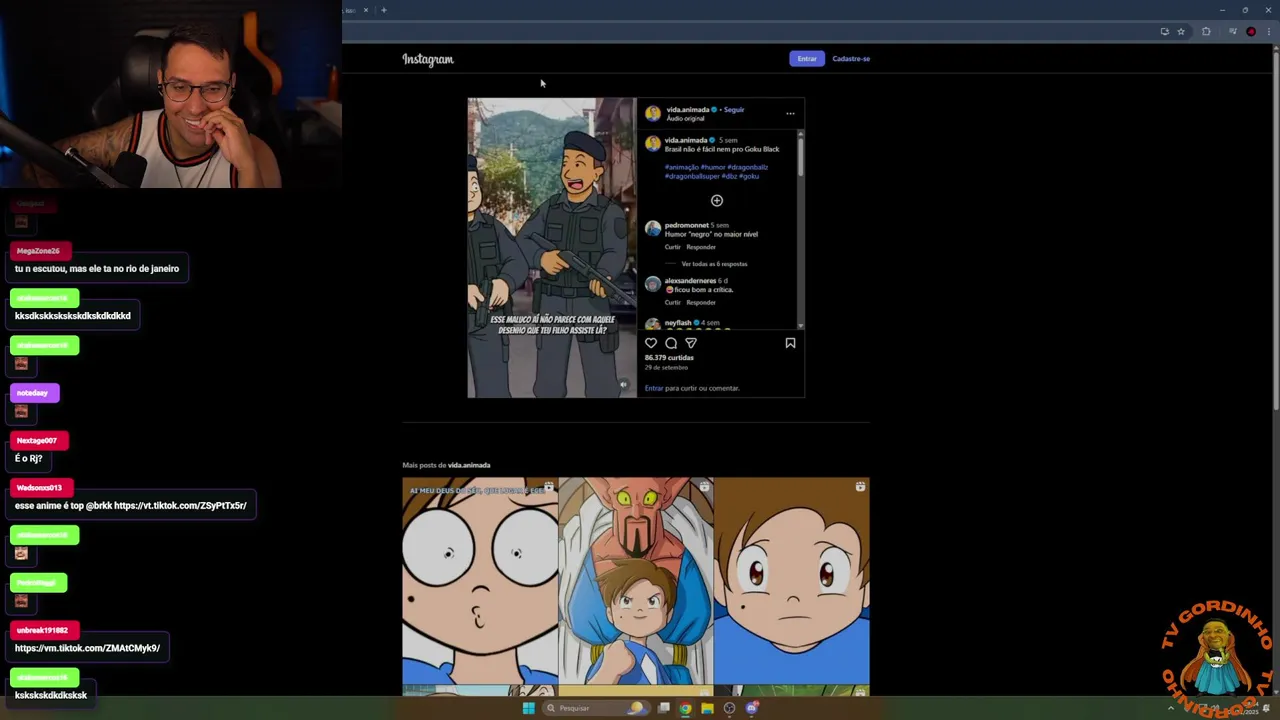
Task: Open Discord from the taskbar
Action: point(751,708)
